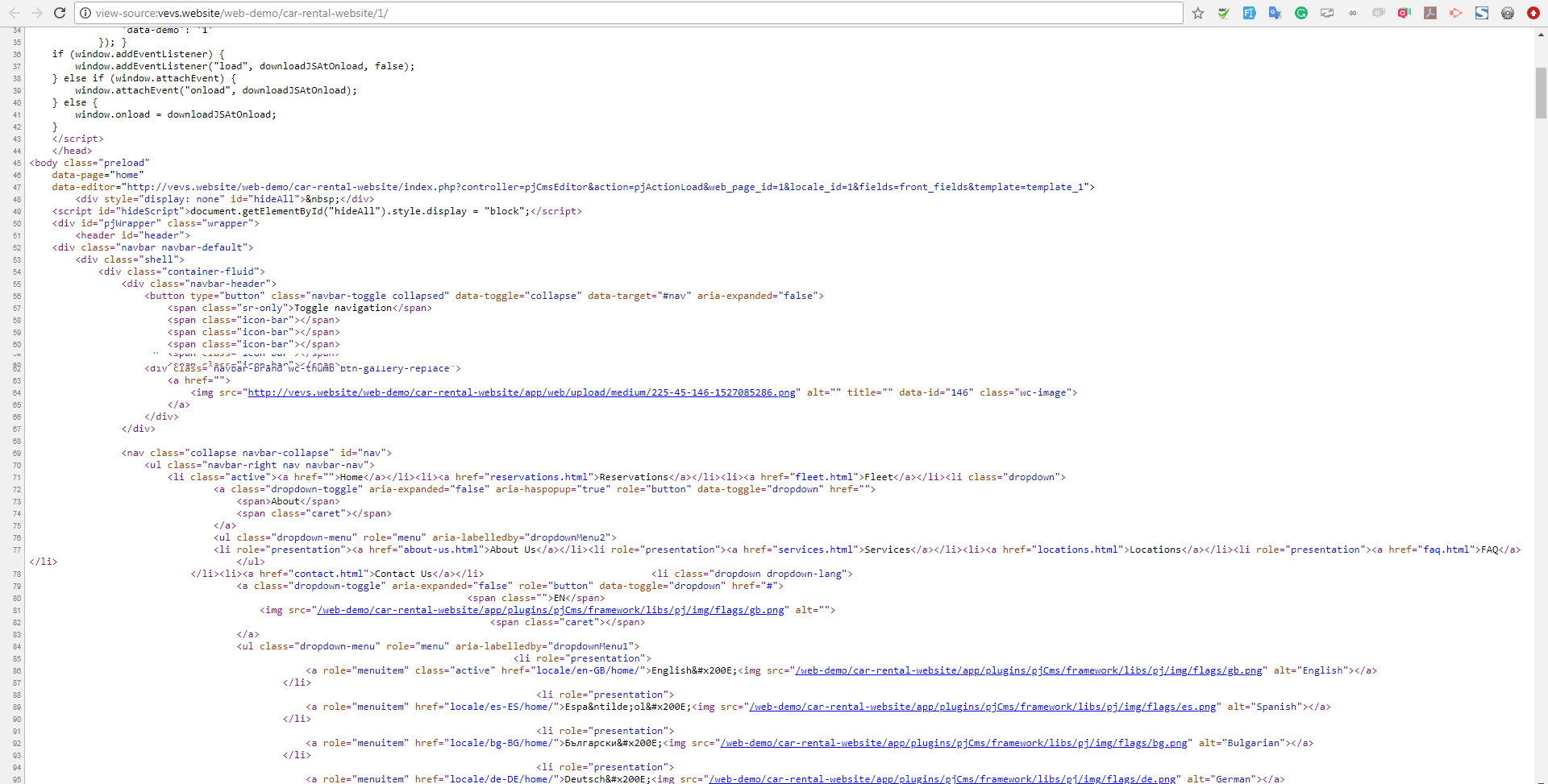The image size is (1548, 784).
Task: Click the red screen recorder extension icon
Action: tap(1404, 13)
